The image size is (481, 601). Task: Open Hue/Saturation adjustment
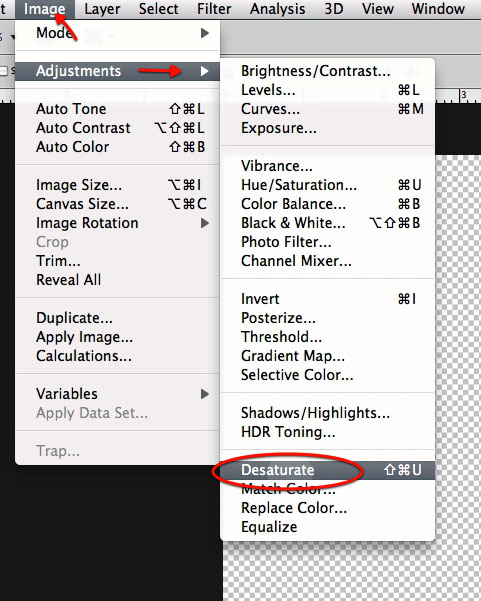tap(328, 185)
